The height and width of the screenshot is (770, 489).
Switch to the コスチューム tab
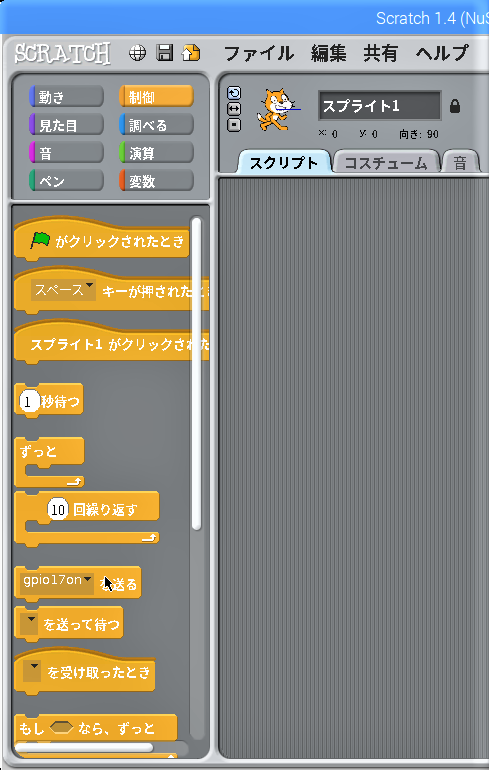(386, 163)
